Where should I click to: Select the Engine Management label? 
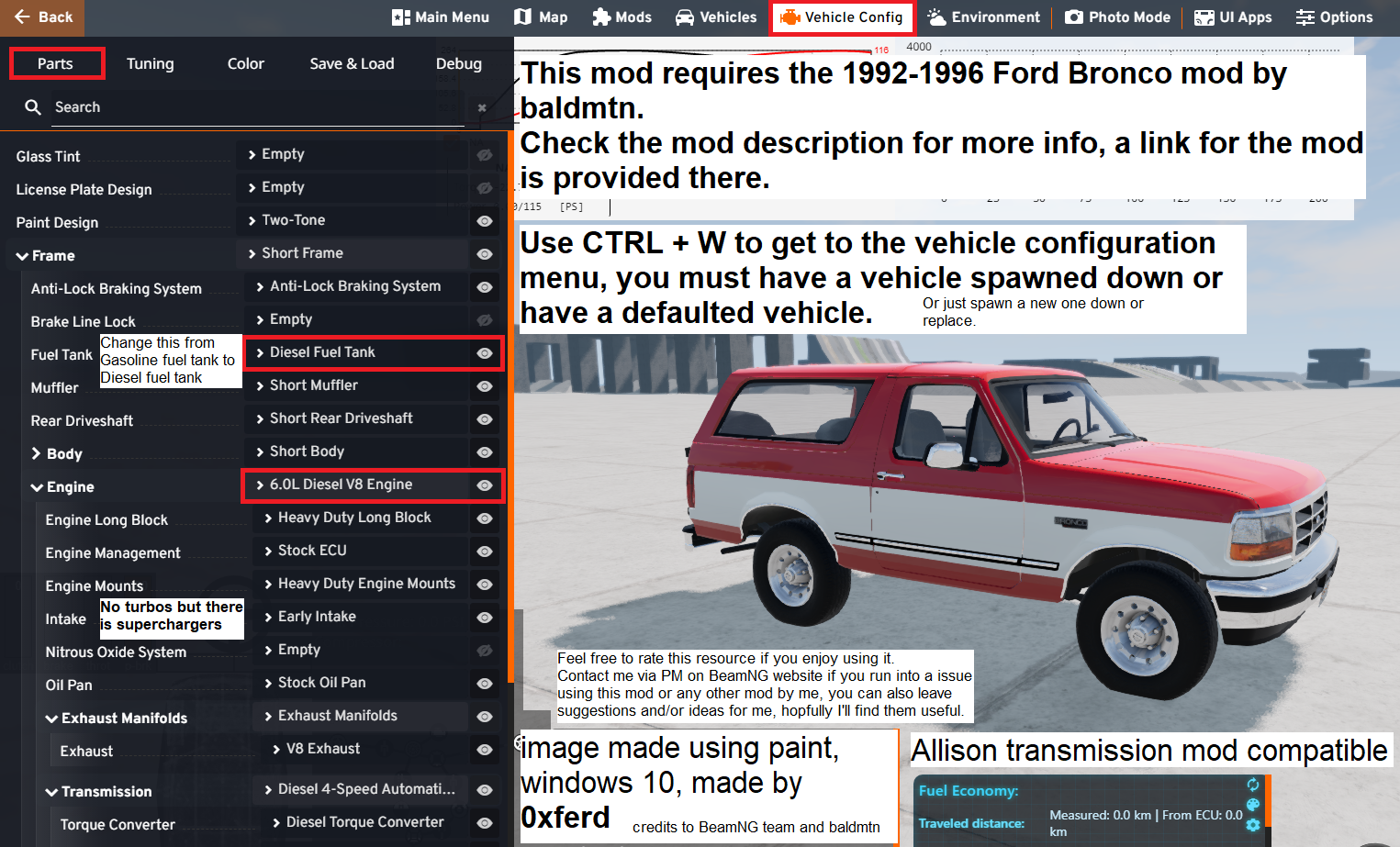point(113,553)
